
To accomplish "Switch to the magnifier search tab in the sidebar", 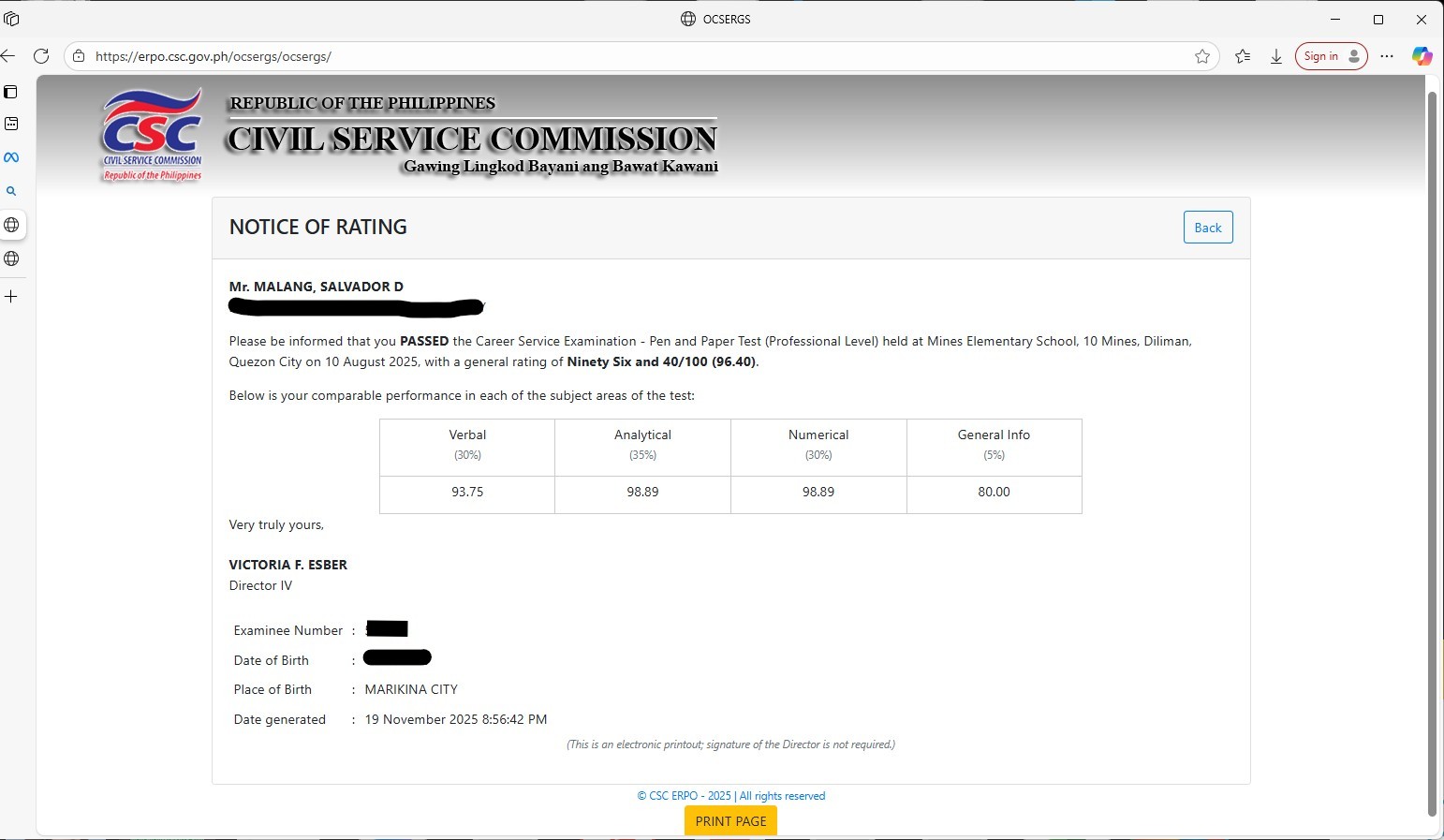I will [x=11, y=191].
